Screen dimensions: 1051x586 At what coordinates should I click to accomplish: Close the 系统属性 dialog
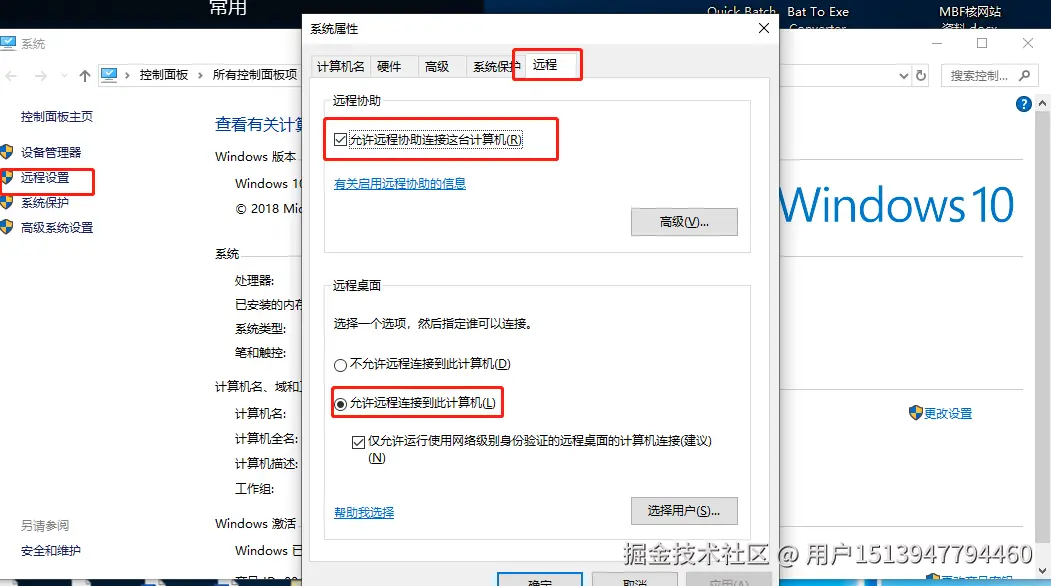click(x=763, y=28)
